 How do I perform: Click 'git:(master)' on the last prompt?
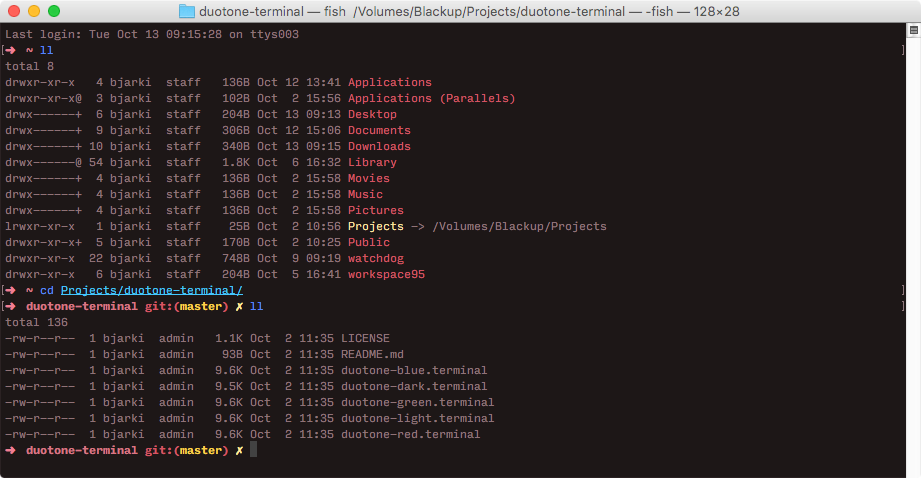click(x=187, y=450)
